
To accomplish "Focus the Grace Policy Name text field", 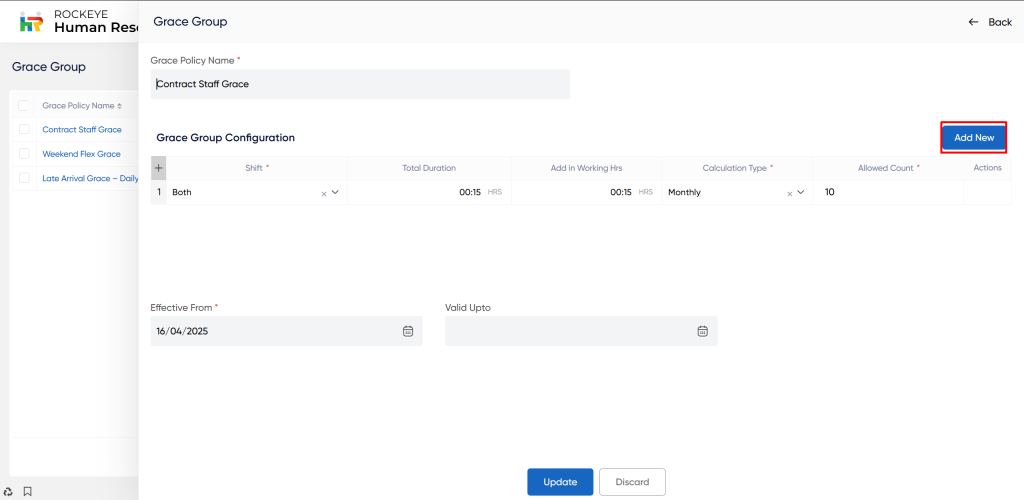I will pos(360,84).
